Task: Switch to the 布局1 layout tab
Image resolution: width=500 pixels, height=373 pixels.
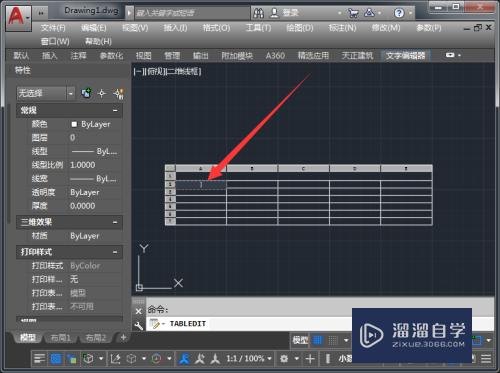Action: click(x=60, y=338)
